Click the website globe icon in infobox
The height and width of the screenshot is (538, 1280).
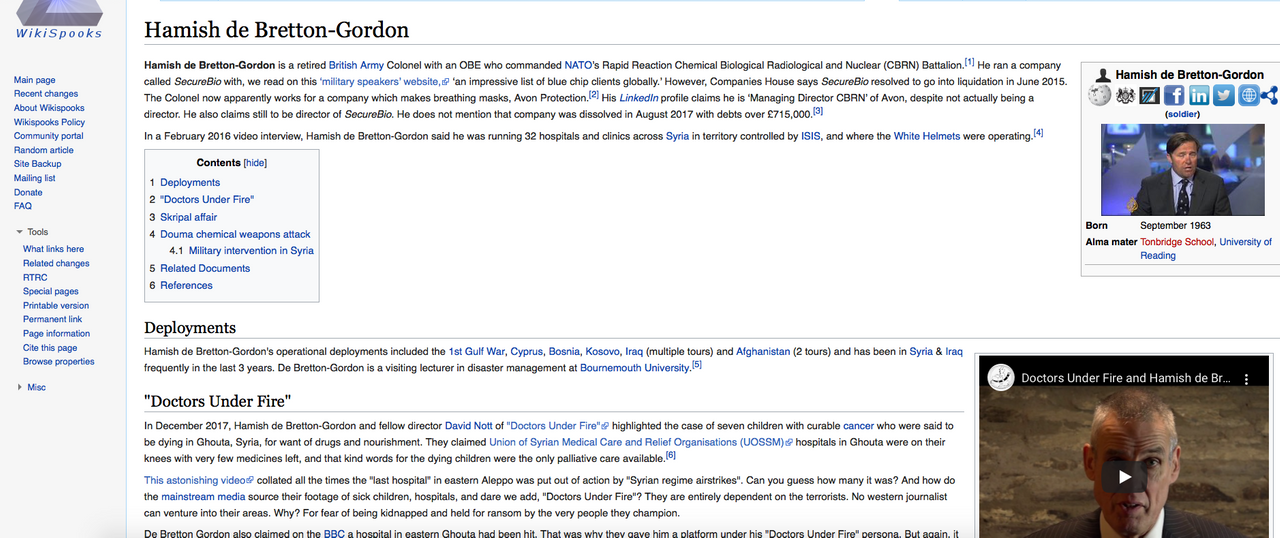tap(1247, 95)
